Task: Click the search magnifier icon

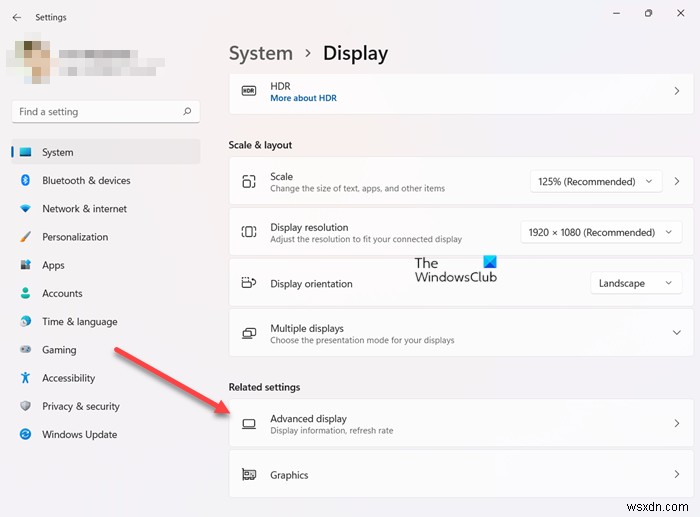Action: point(187,111)
